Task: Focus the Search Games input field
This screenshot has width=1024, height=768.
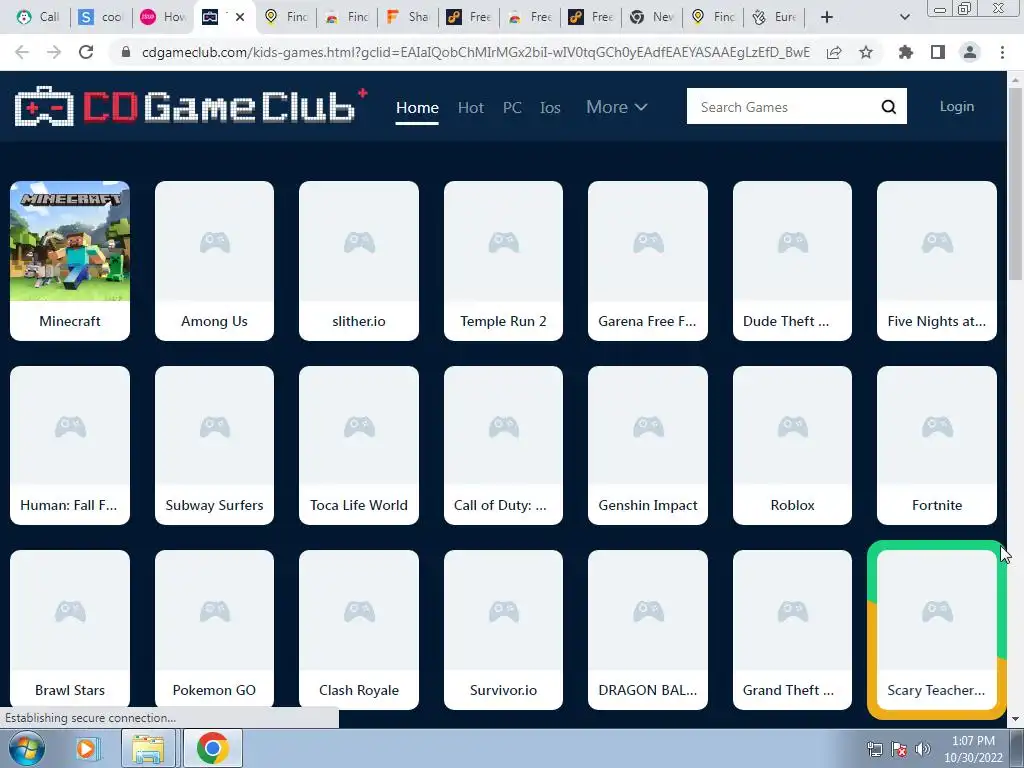Action: coord(784,106)
